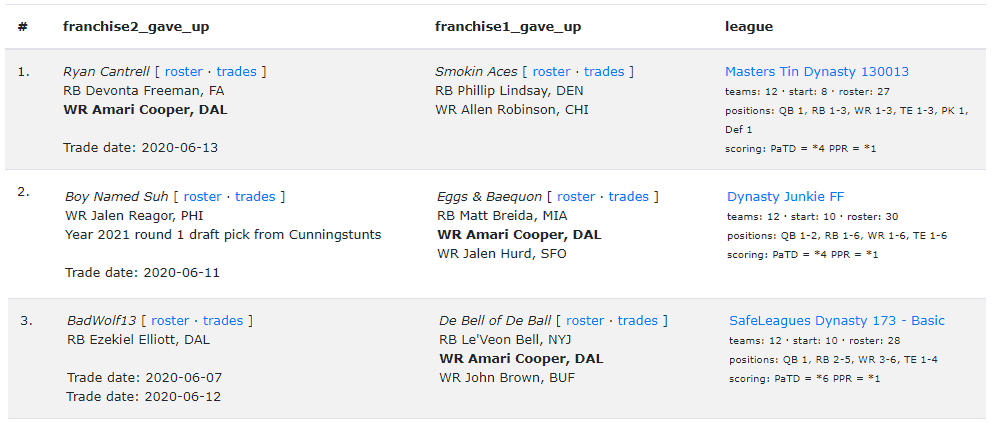The image size is (992, 424).
Task: Open Ryan Cantrell's roster link
Action: coord(184,72)
